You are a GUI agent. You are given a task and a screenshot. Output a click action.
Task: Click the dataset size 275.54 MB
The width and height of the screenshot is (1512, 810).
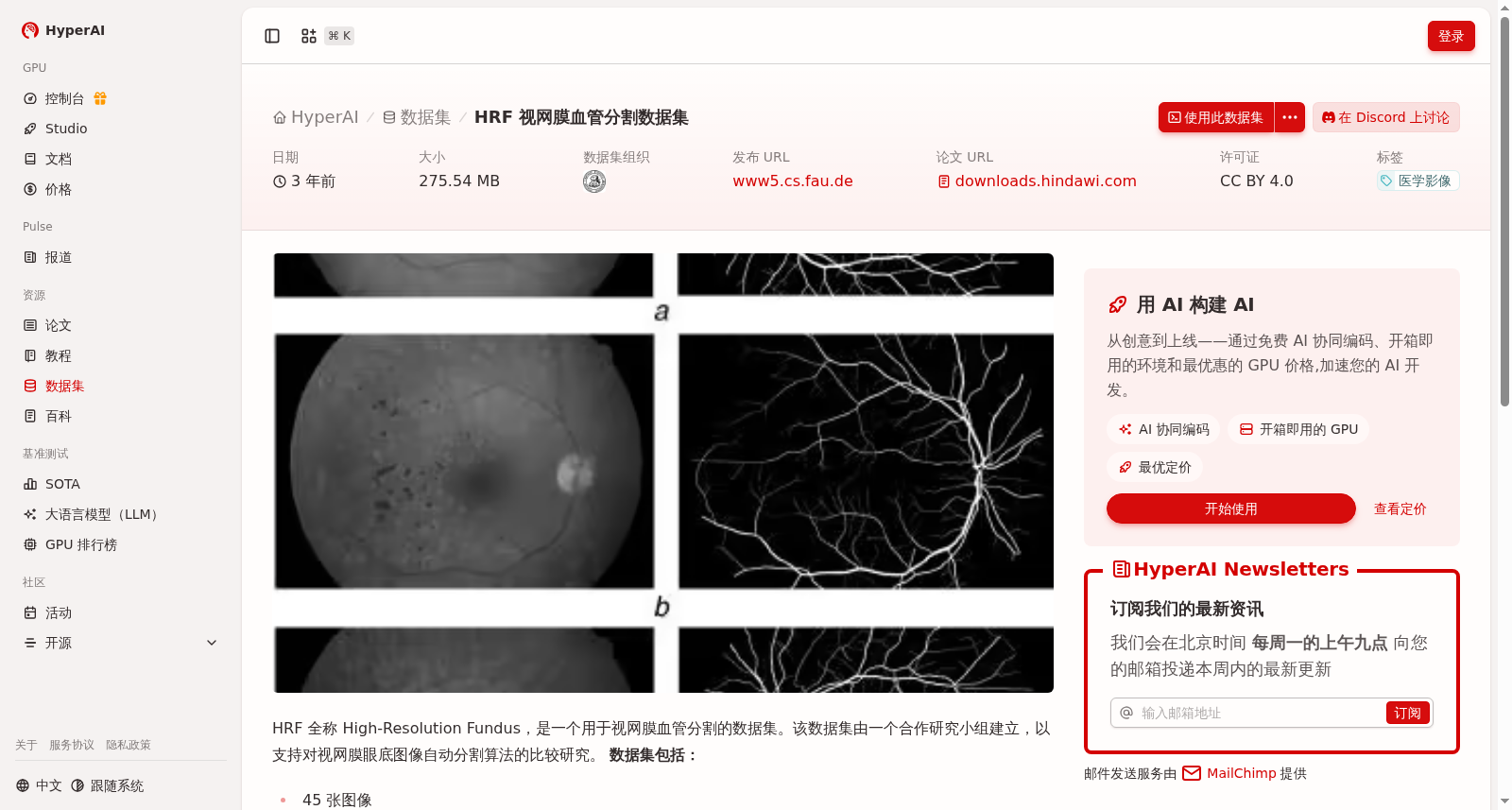tap(459, 181)
